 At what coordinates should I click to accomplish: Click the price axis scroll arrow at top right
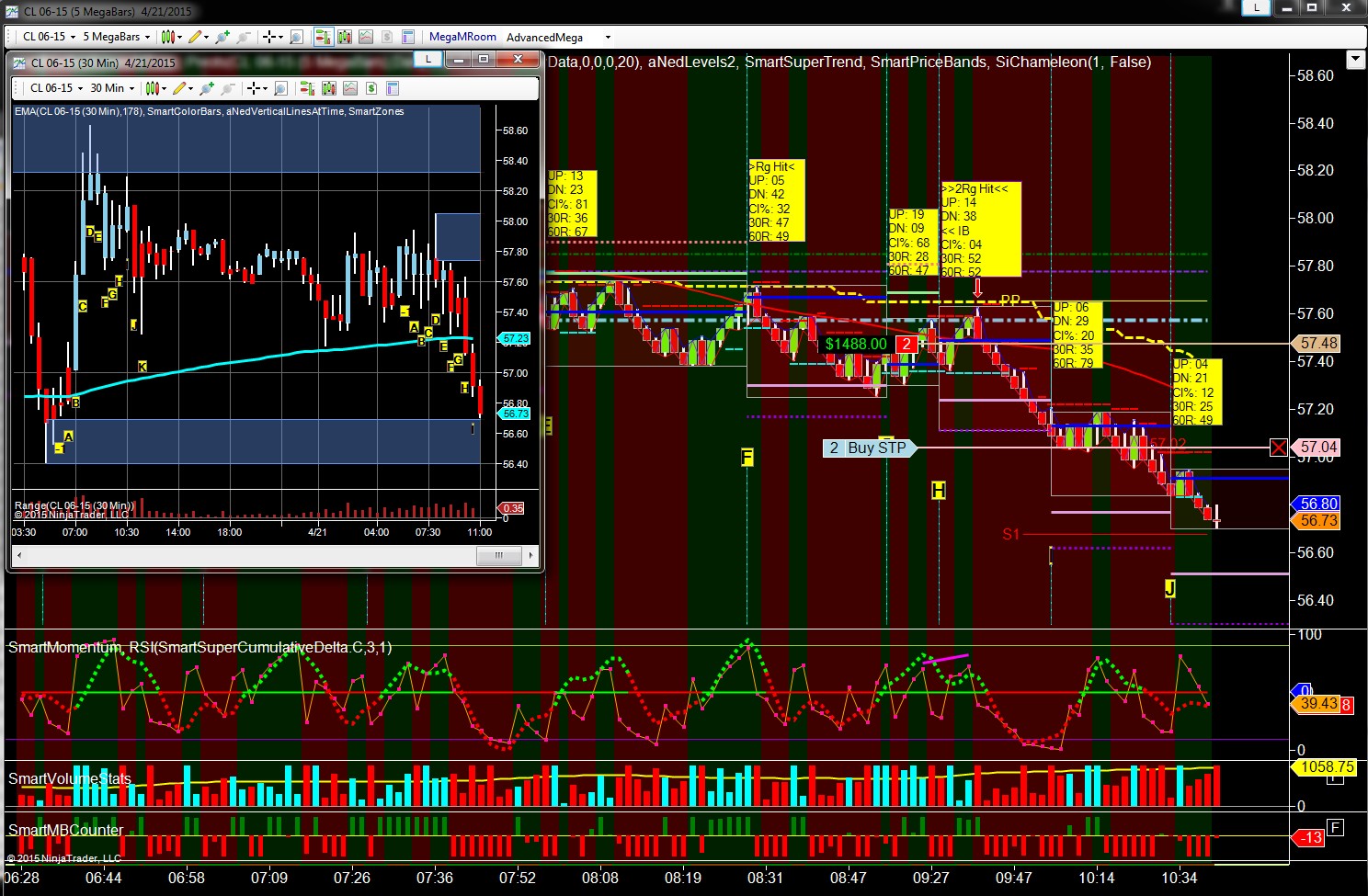point(1355,59)
